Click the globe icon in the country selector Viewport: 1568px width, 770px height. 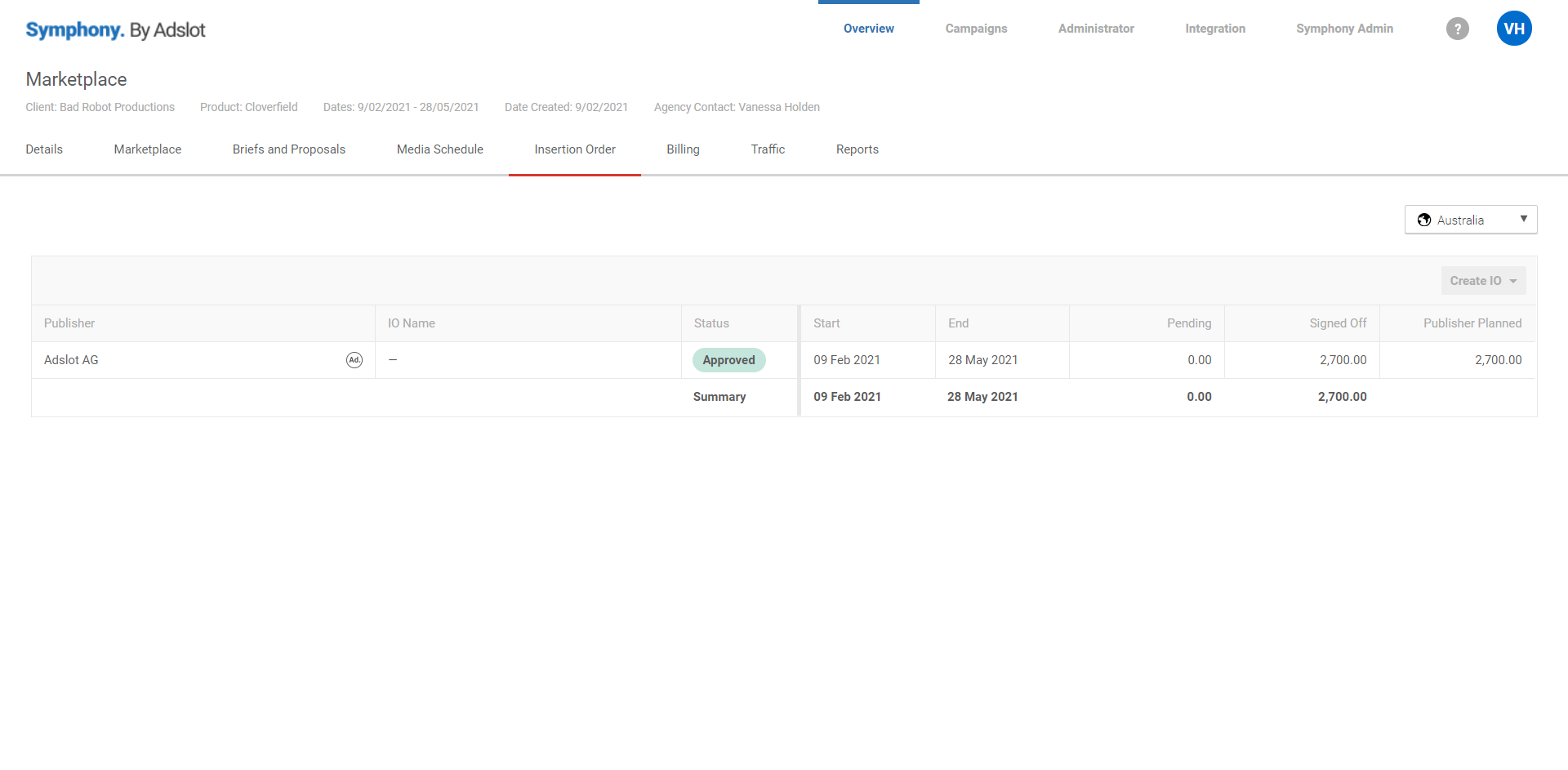pyautogui.click(x=1424, y=220)
